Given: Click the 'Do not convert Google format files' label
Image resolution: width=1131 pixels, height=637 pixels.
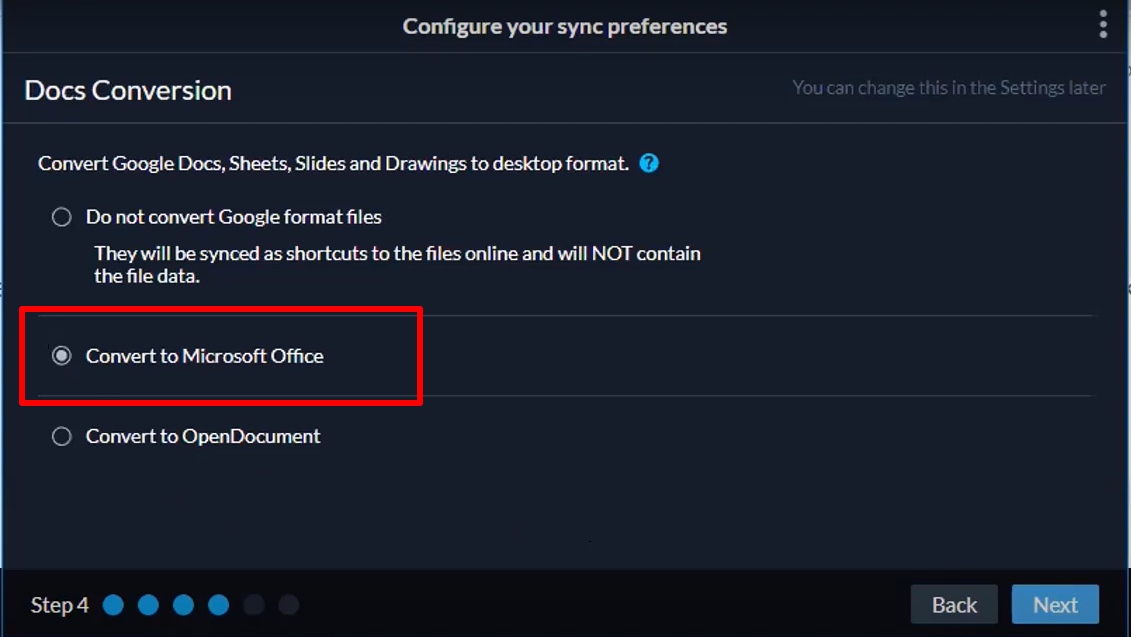Looking at the screenshot, I should click(x=234, y=217).
